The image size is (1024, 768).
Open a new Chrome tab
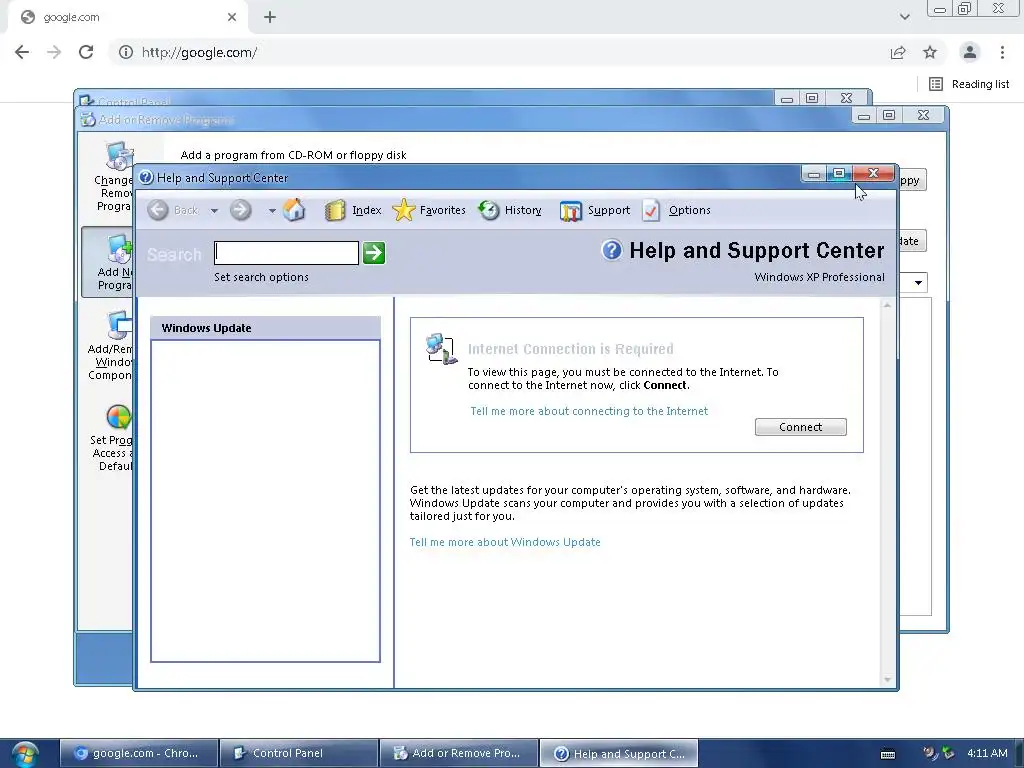[x=270, y=17]
